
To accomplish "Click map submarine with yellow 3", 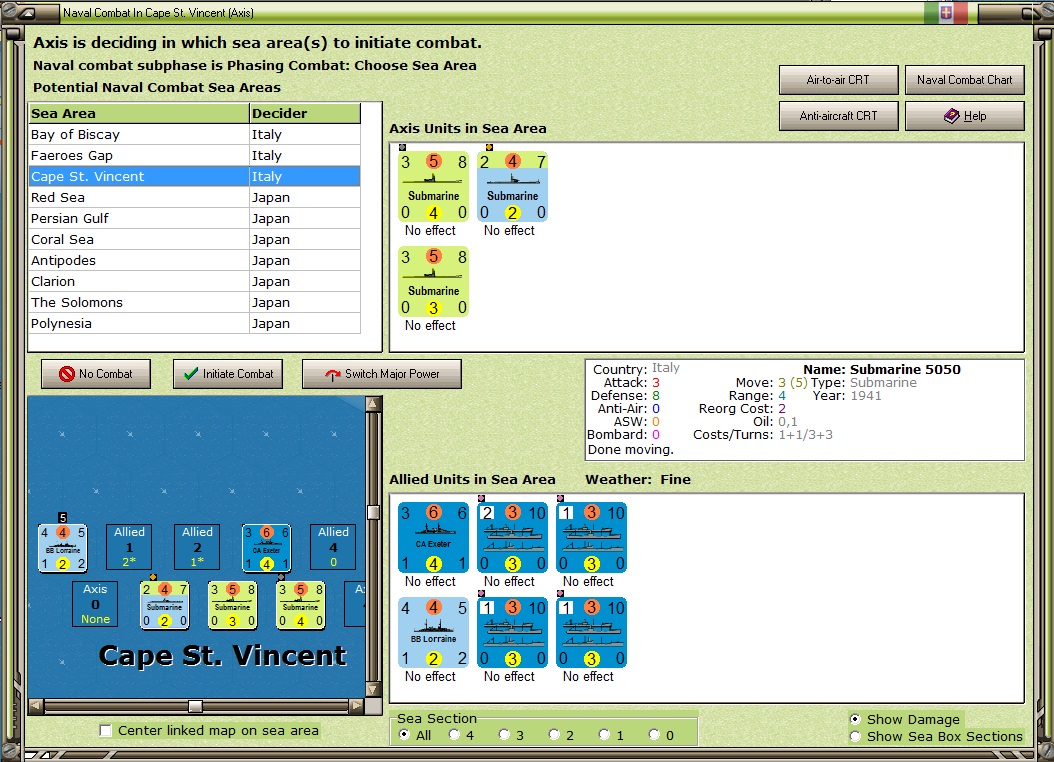I will tap(233, 605).
